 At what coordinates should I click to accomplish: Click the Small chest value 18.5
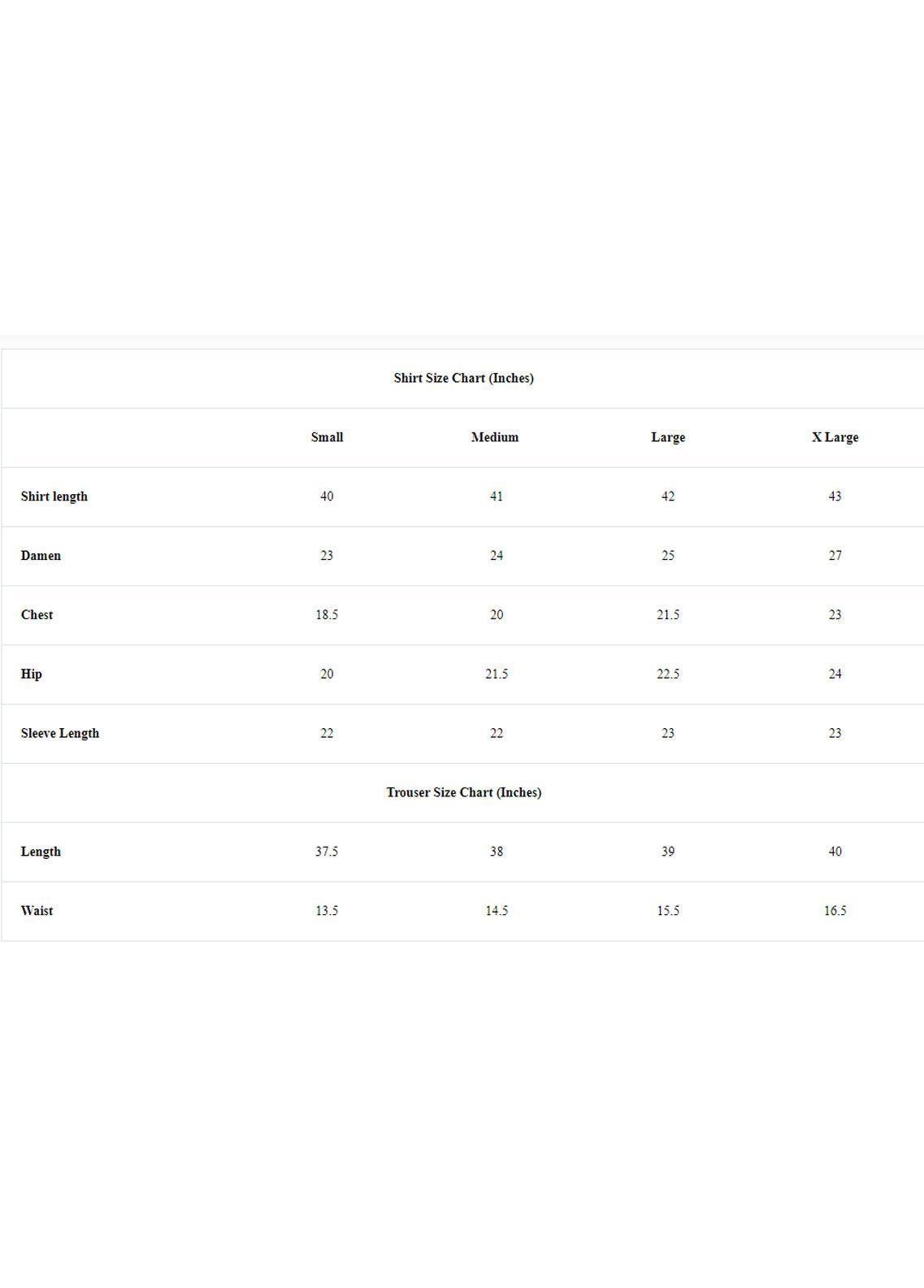pos(327,615)
